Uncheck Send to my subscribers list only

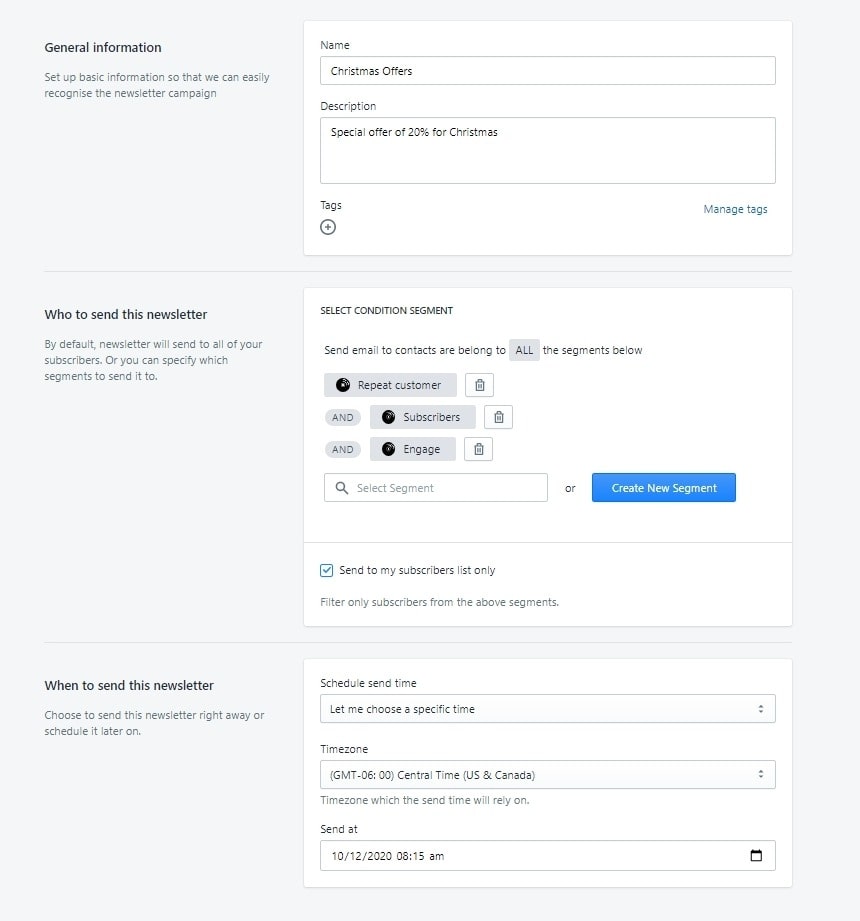coord(327,570)
